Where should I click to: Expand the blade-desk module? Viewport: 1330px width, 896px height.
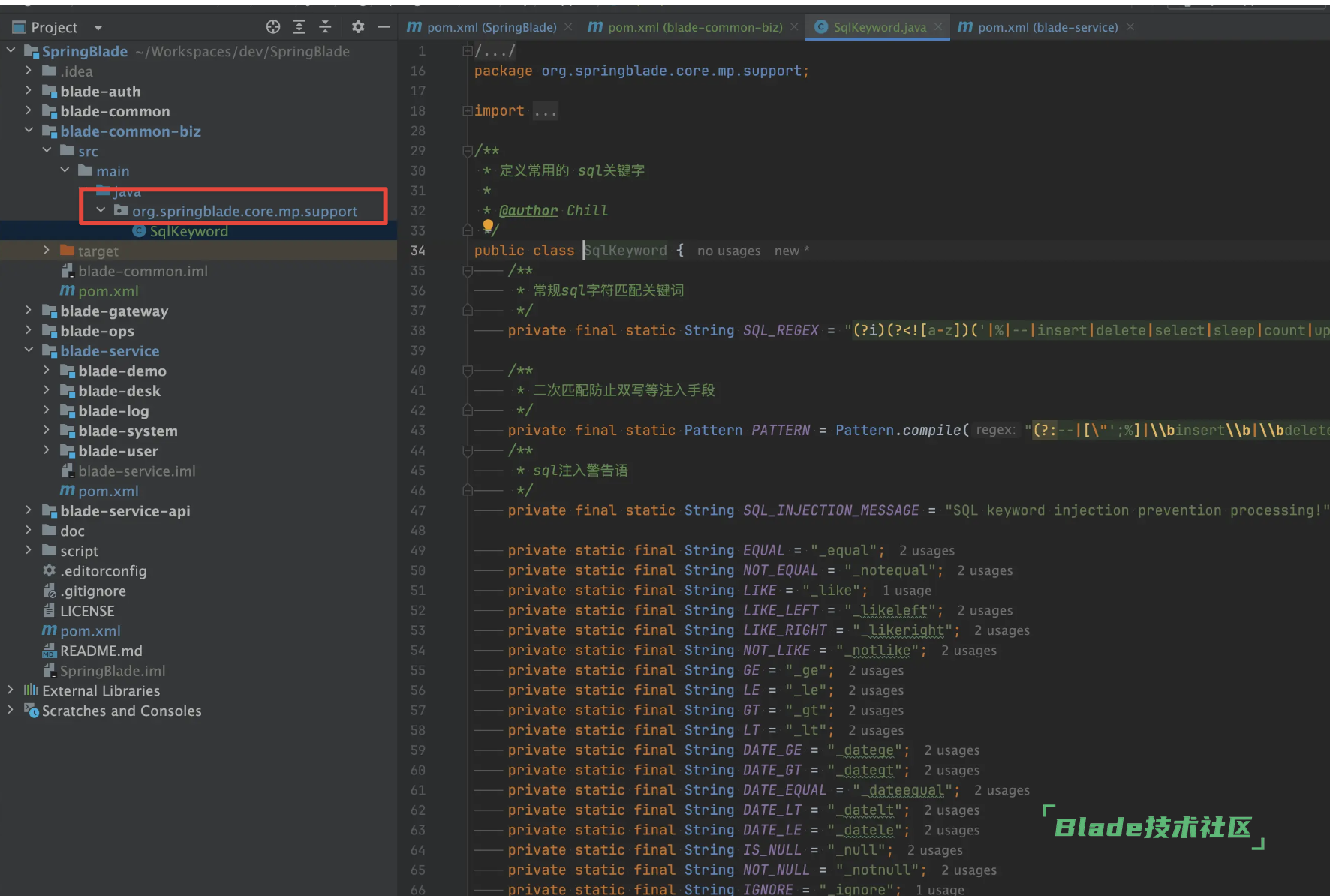click(47, 390)
